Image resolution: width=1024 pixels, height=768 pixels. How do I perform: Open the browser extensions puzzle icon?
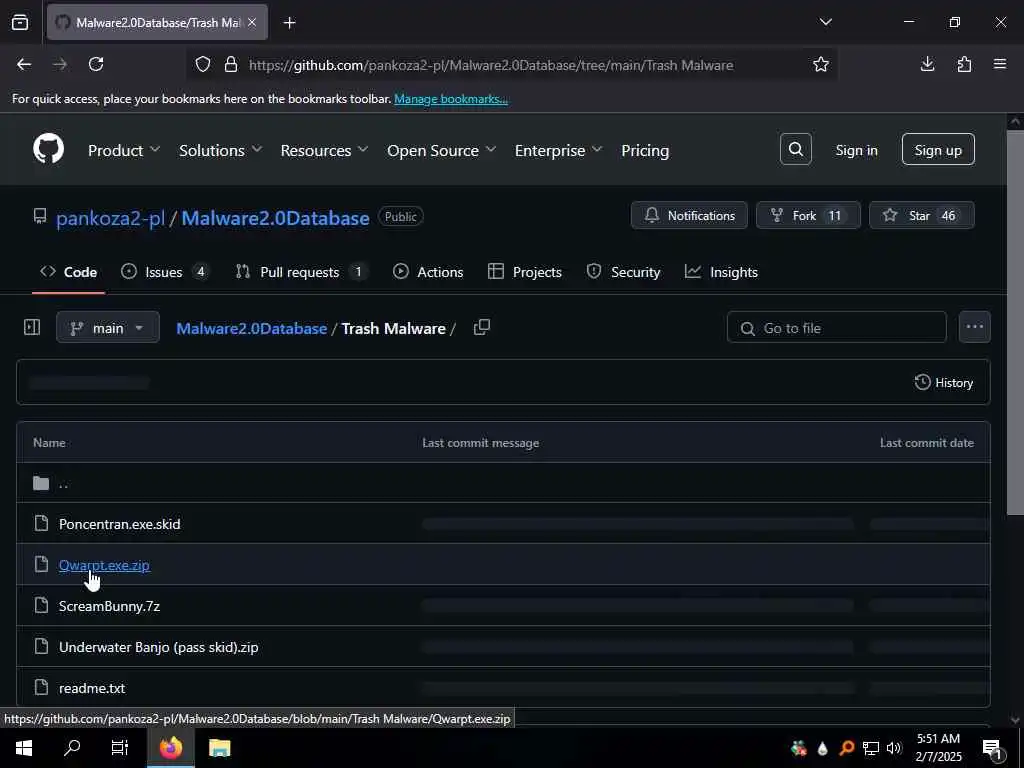click(964, 64)
